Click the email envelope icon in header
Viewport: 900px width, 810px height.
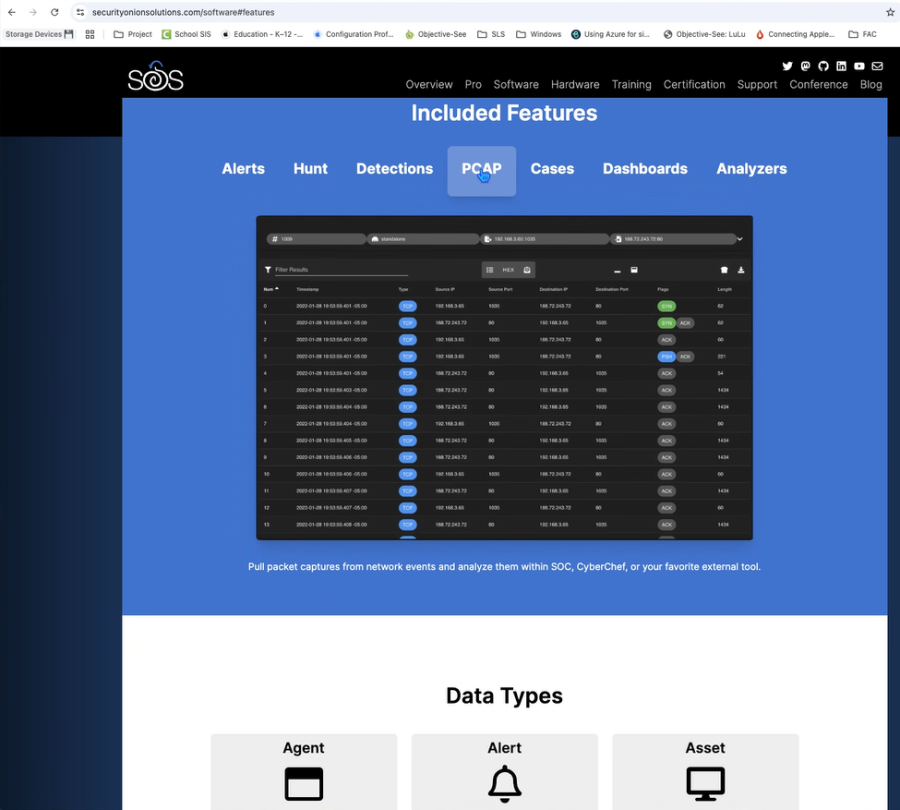coord(877,66)
